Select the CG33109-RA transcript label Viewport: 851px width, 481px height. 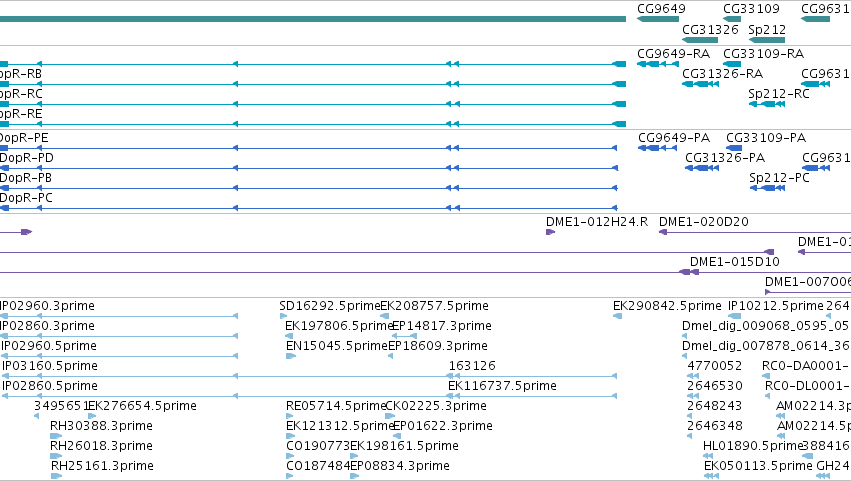[x=763, y=53]
